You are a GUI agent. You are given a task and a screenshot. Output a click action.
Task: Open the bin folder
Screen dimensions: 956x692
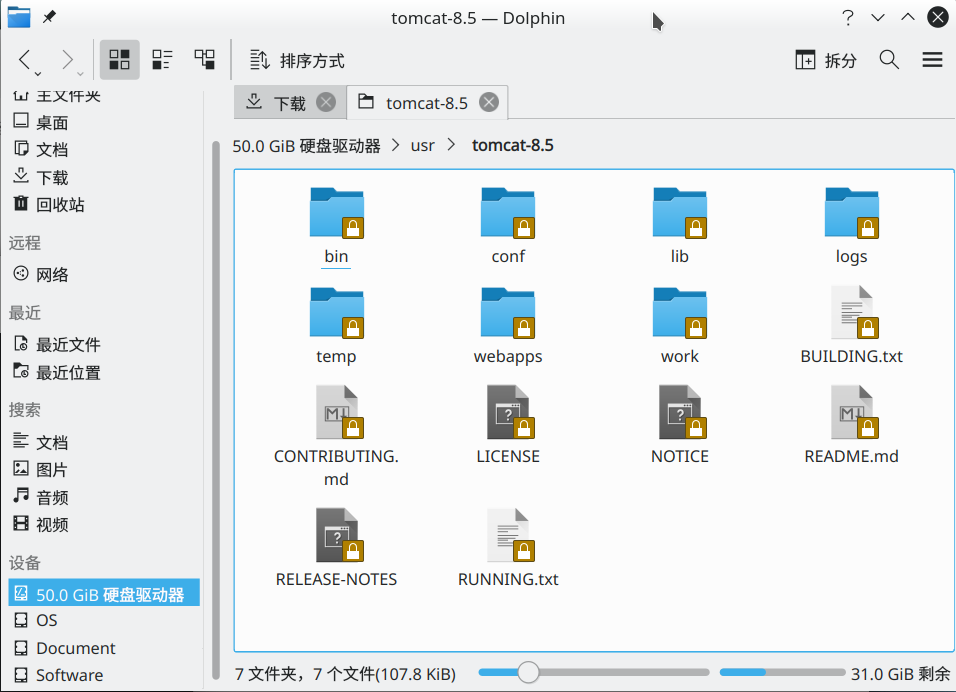[336, 226]
